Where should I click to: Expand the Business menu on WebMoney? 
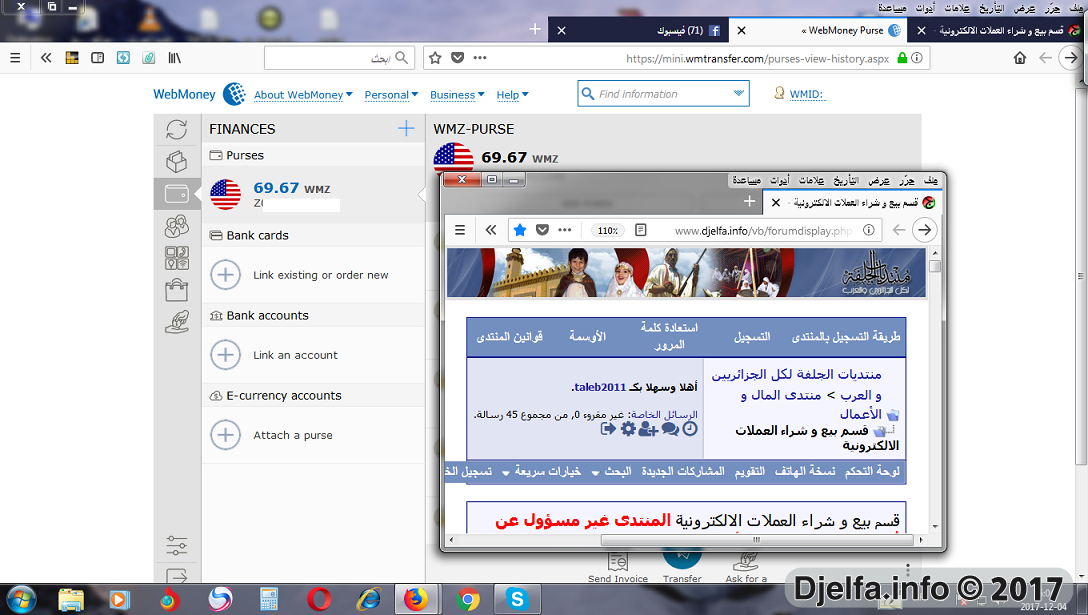(457, 95)
